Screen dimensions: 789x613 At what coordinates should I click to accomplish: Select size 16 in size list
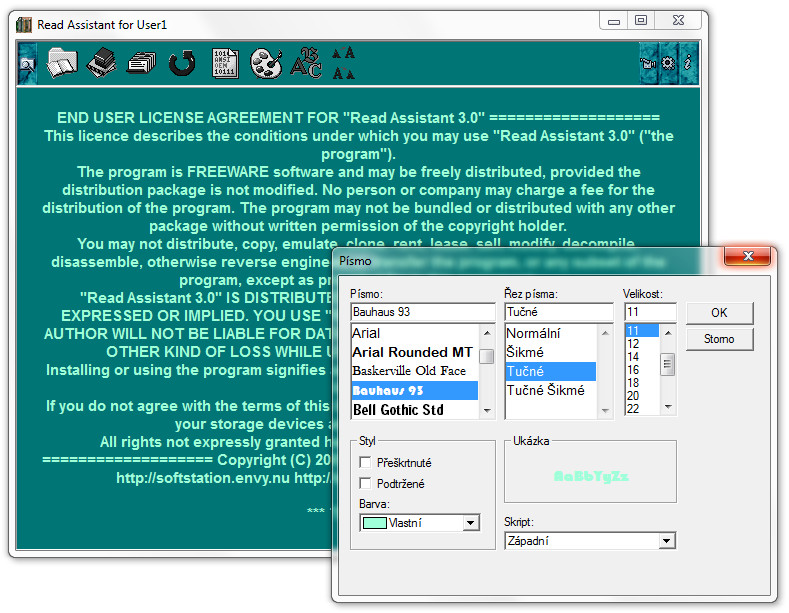pos(642,370)
